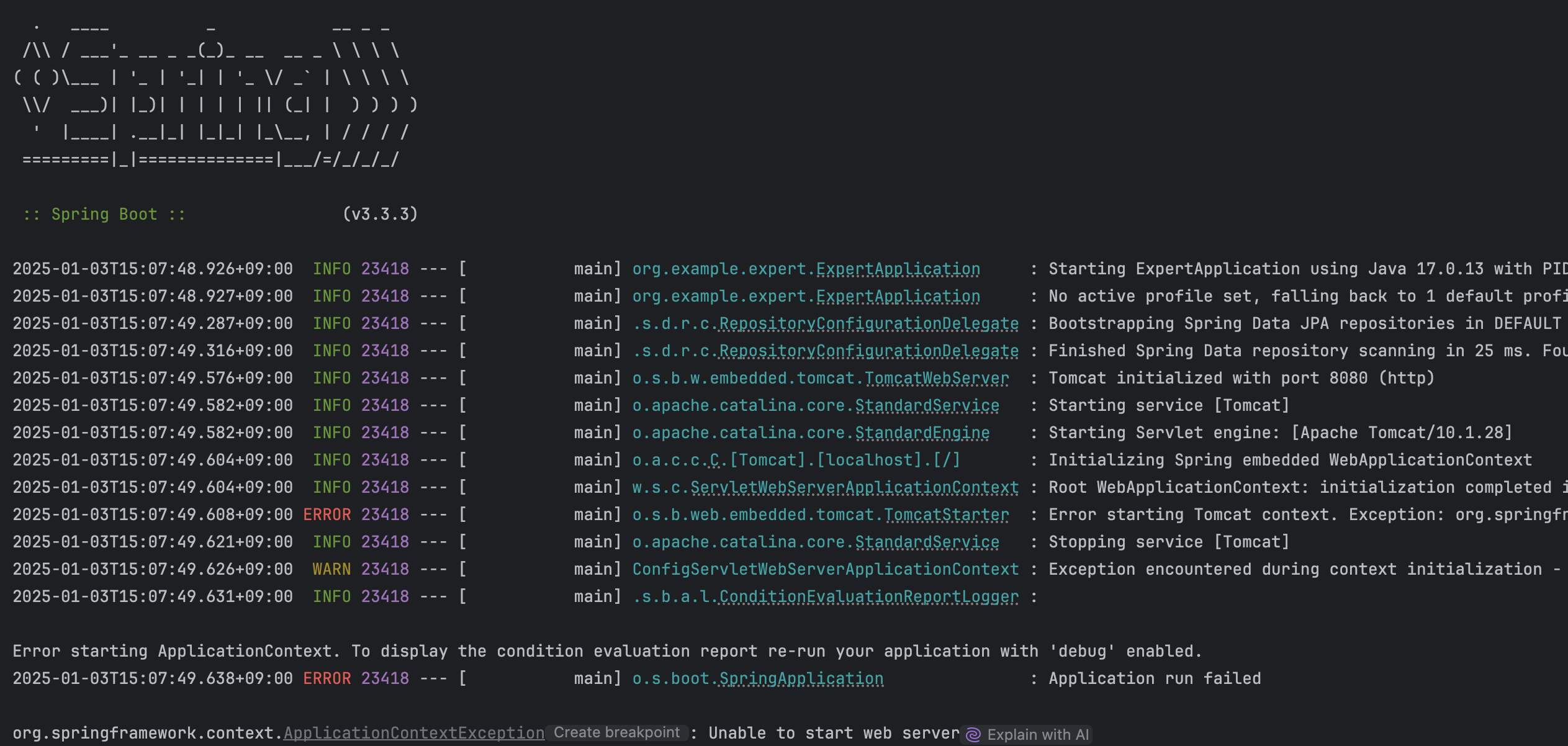Open ExpertApplication link on the 15:07:48.927 line
The width and height of the screenshot is (1568, 746).
point(898,296)
